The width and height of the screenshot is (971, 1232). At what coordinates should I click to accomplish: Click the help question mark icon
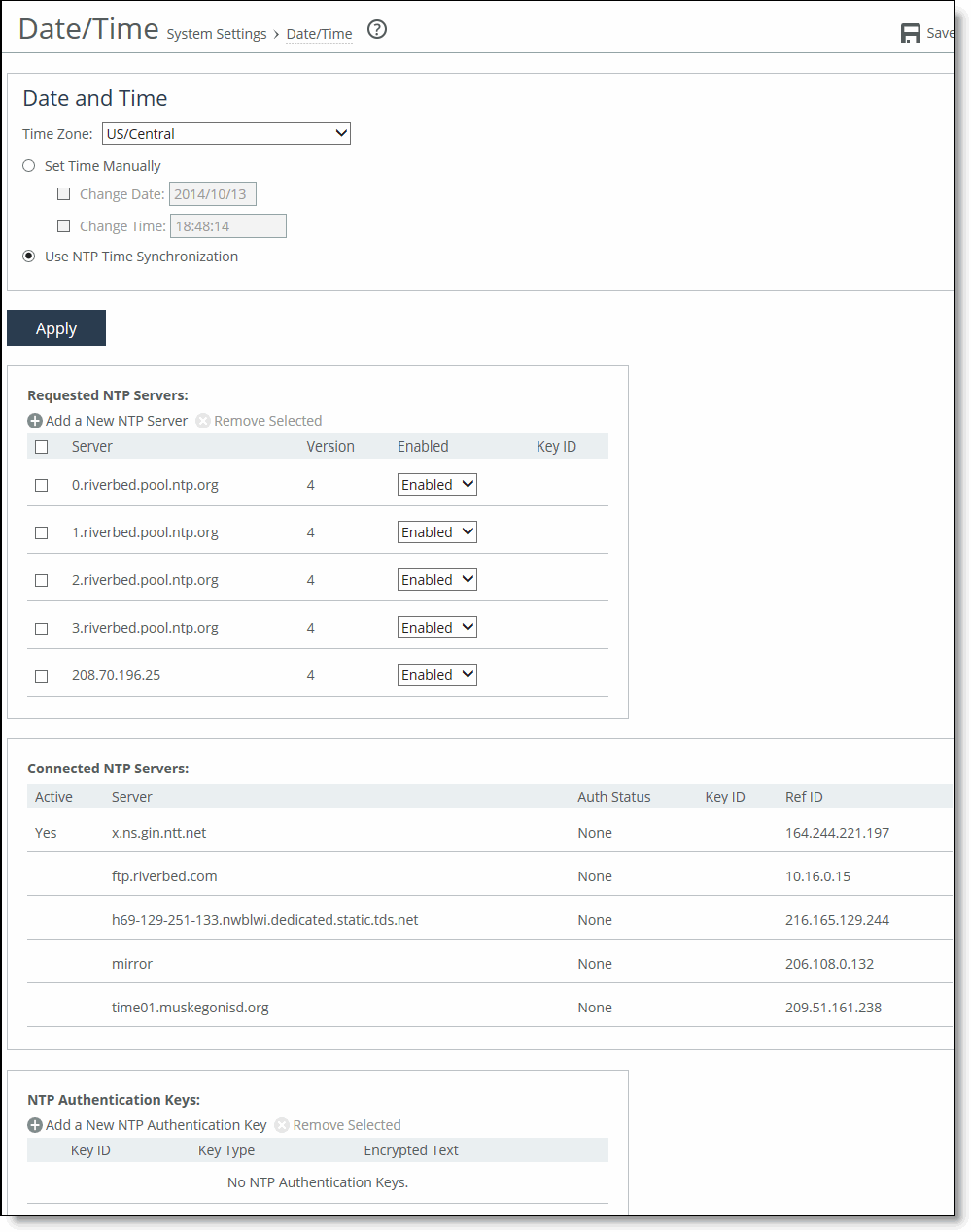coord(376,30)
